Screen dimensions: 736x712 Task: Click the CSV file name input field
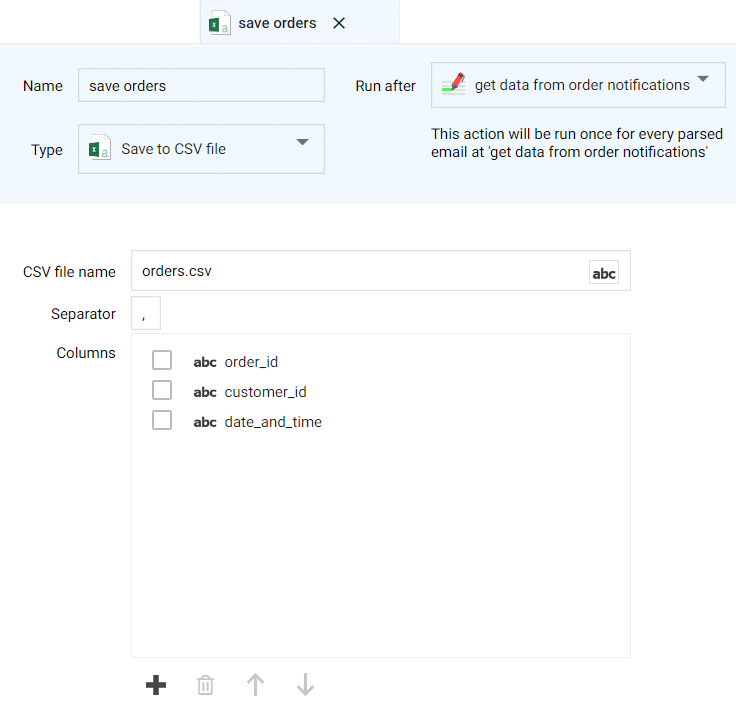click(x=381, y=271)
